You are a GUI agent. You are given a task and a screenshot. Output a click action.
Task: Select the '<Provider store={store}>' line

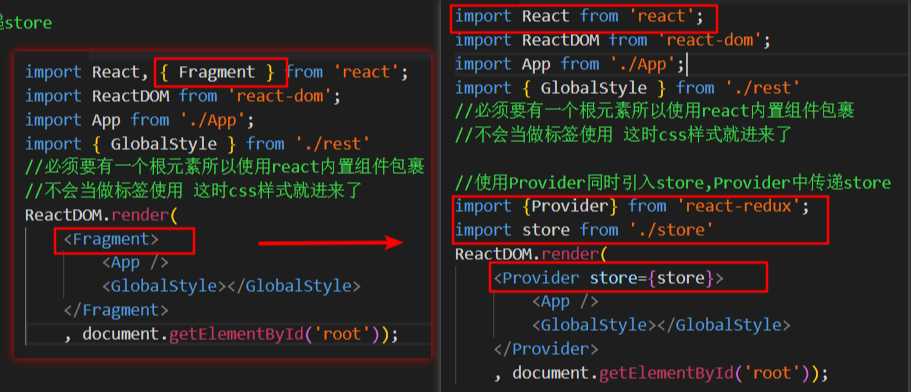(x=608, y=278)
